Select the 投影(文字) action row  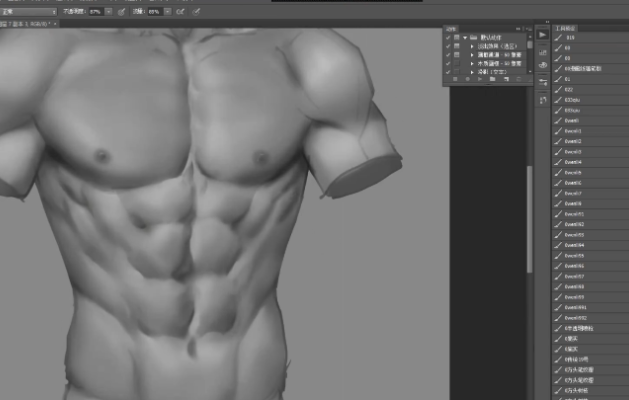click(485, 72)
